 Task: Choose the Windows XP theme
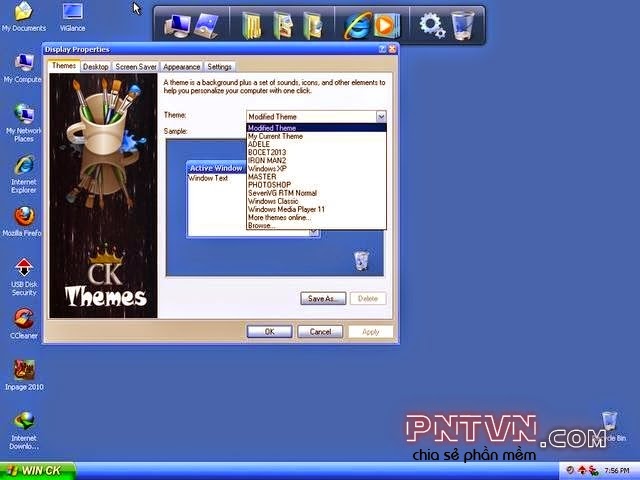316,169
